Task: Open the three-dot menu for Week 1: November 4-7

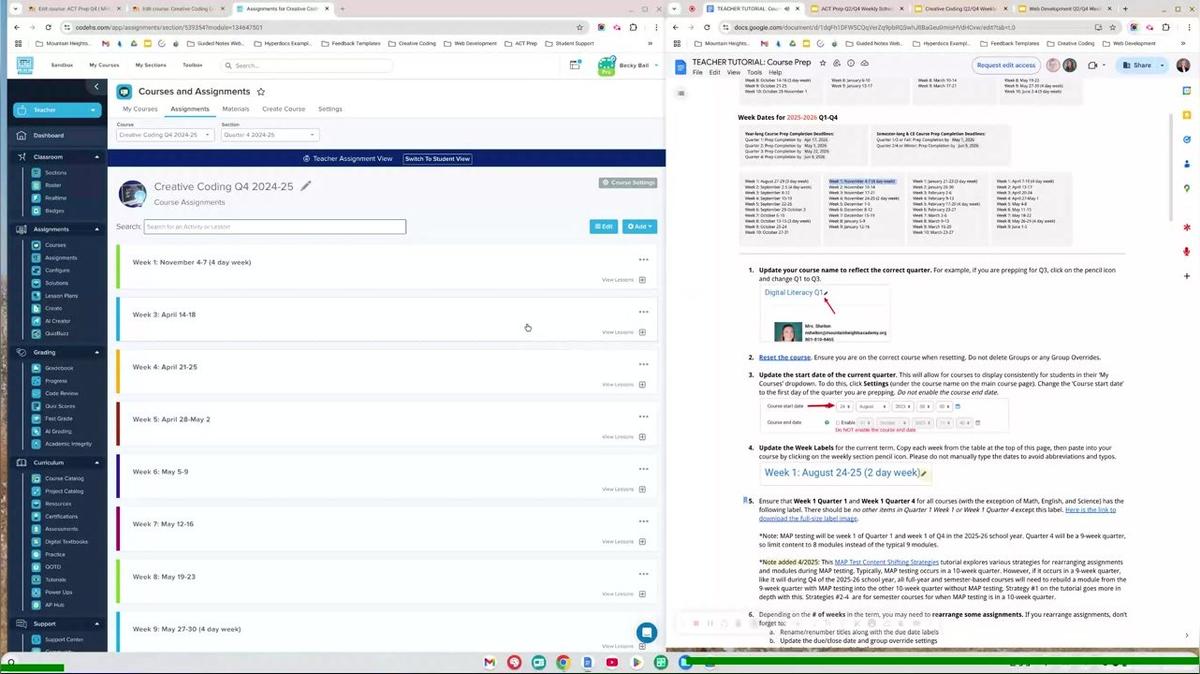Action: [643, 259]
